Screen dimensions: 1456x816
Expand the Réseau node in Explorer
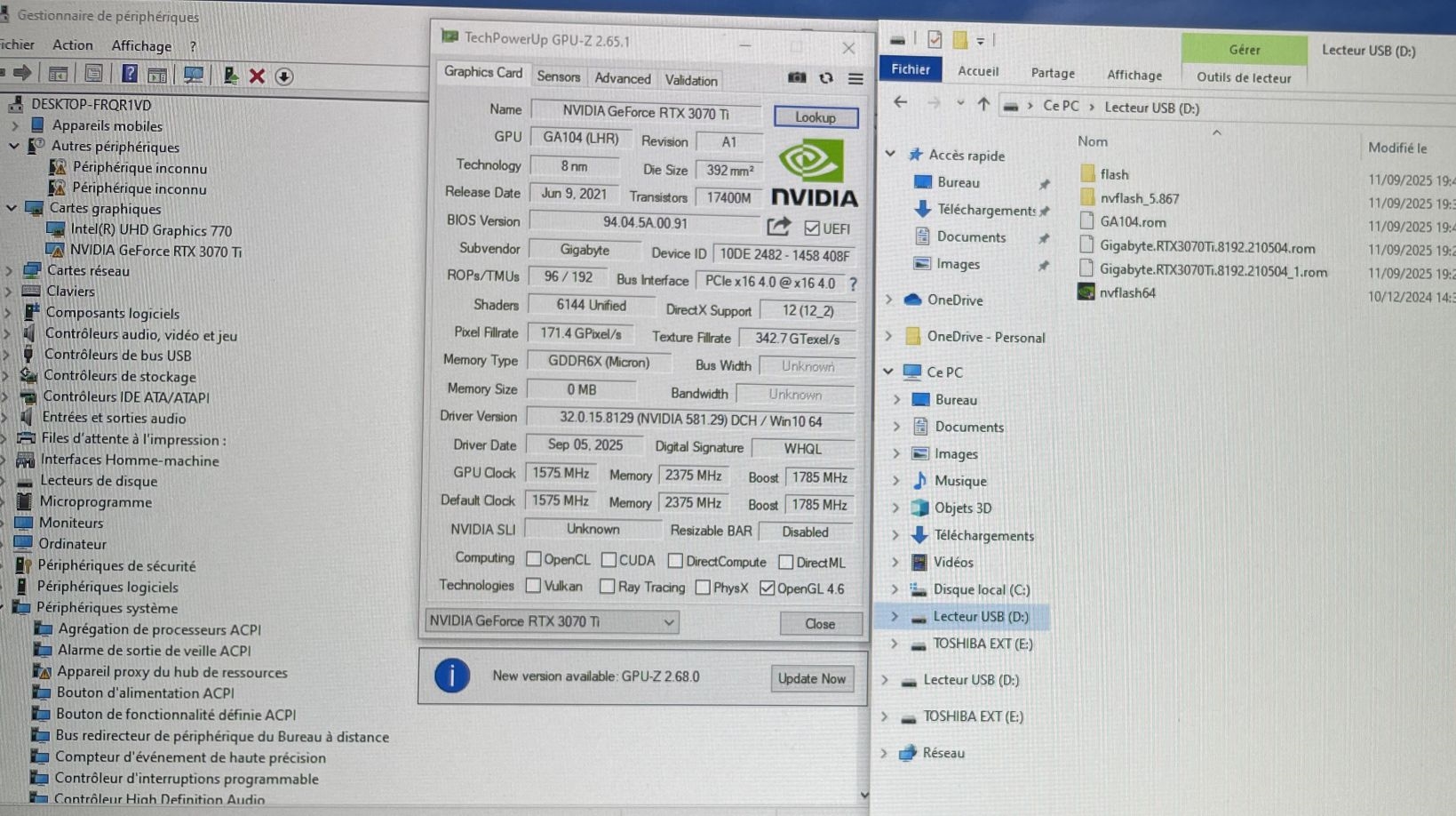884,753
